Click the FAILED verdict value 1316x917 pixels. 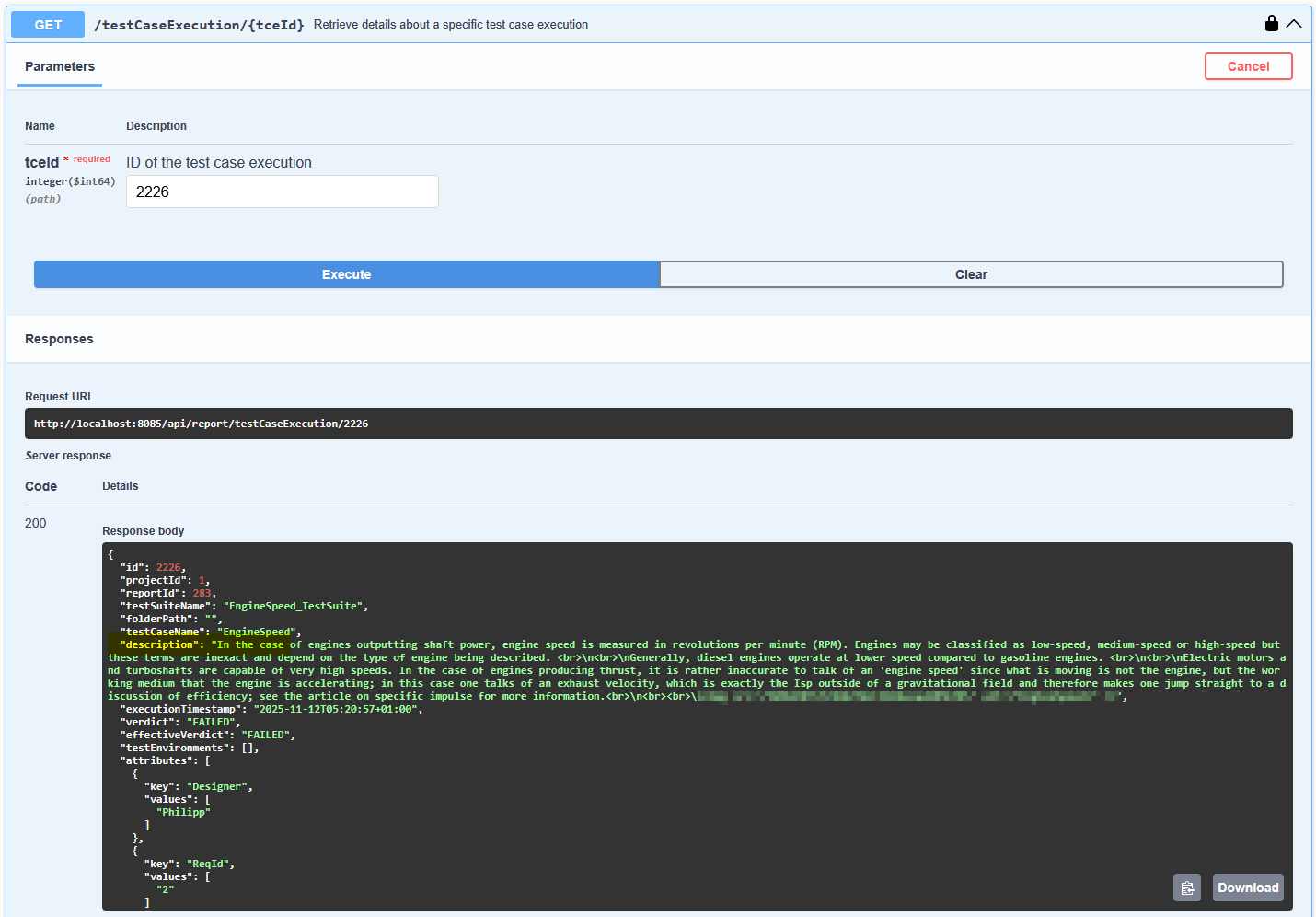[210, 722]
